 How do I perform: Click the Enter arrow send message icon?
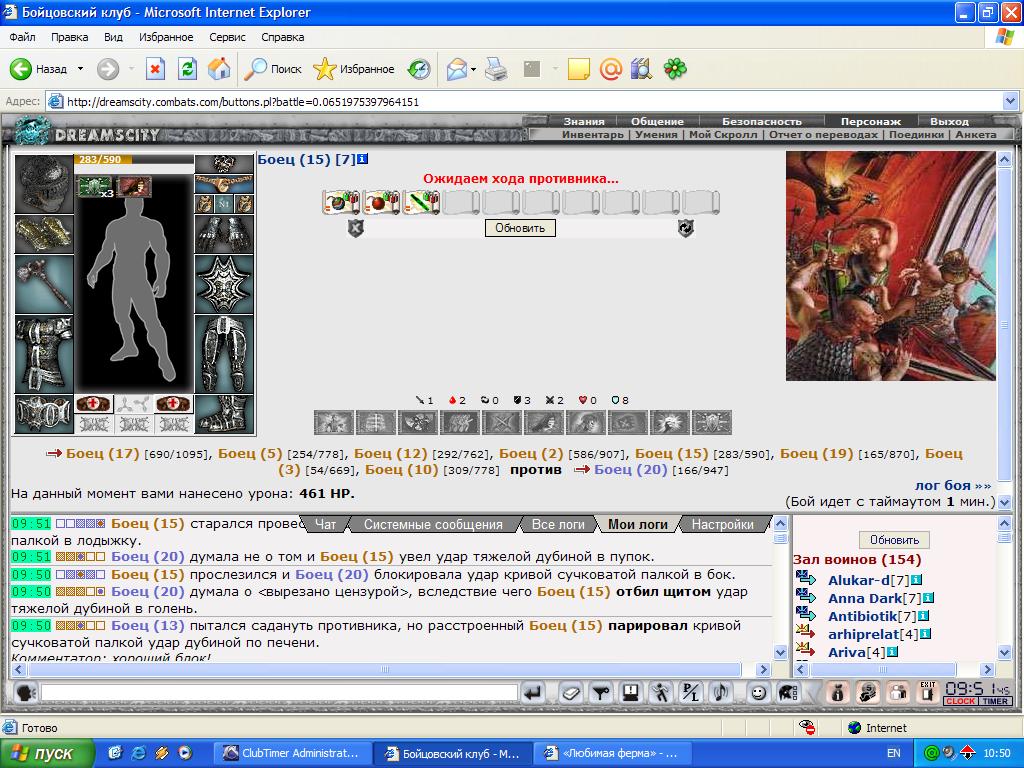534,693
